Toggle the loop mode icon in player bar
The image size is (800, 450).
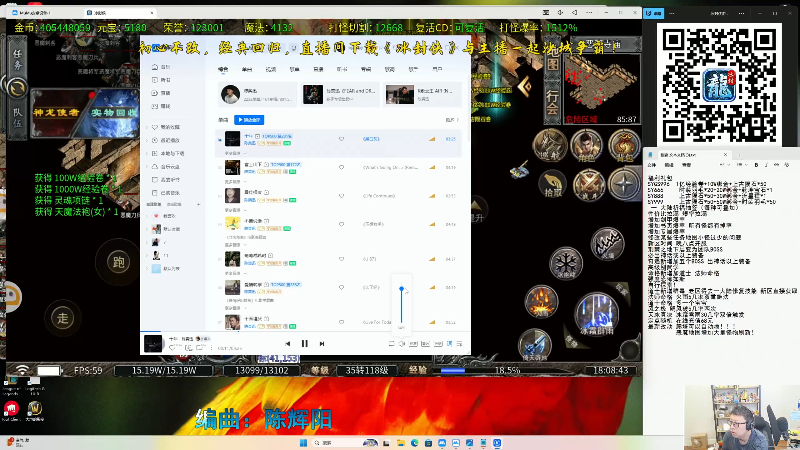click(x=391, y=344)
